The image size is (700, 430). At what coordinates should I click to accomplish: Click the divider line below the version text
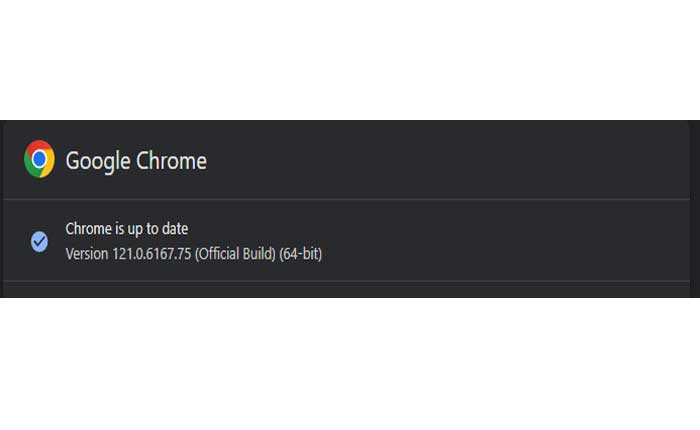[350, 281]
